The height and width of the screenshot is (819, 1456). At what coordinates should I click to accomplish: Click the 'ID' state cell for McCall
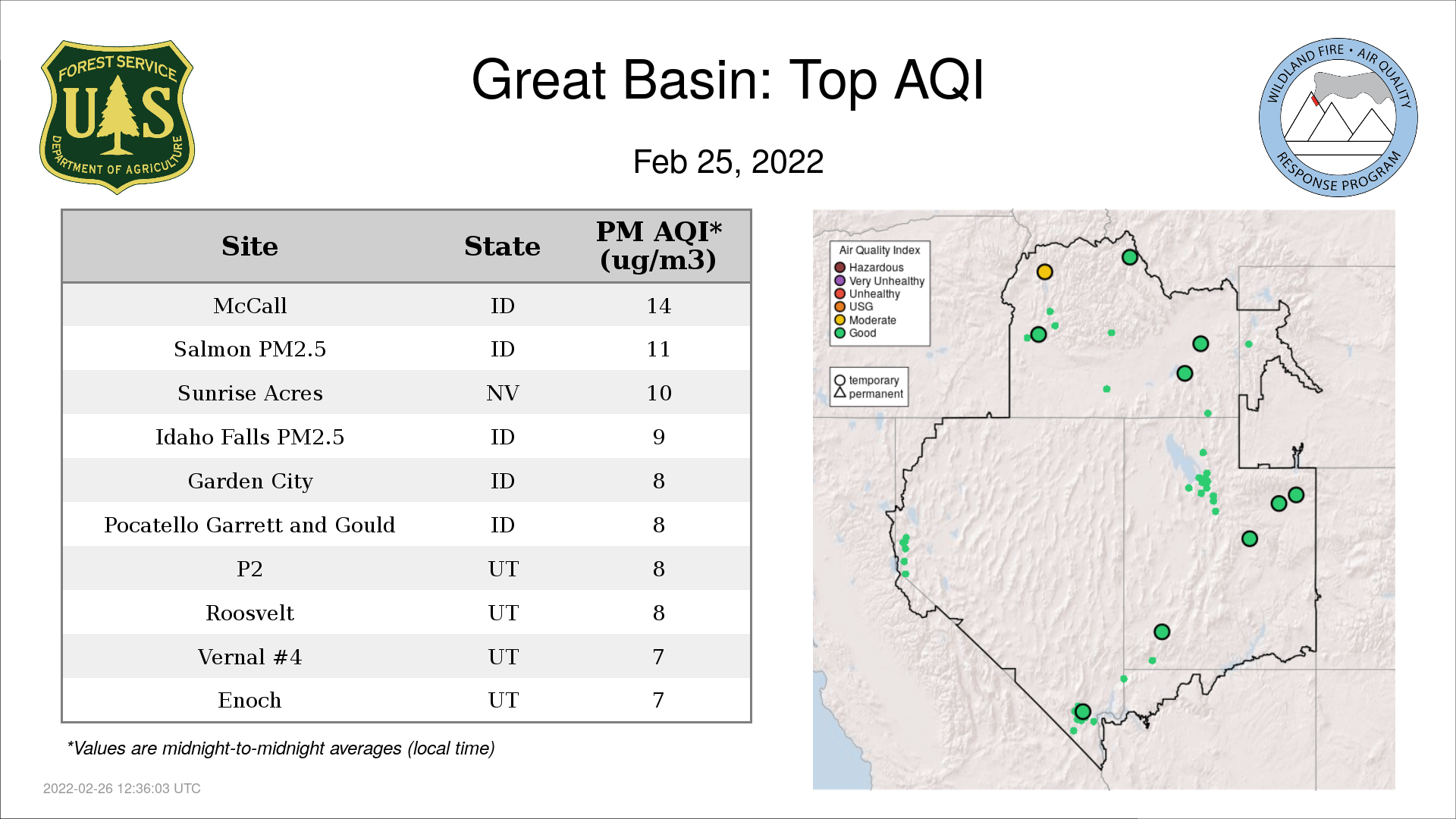pyautogui.click(x=502, y=306)
